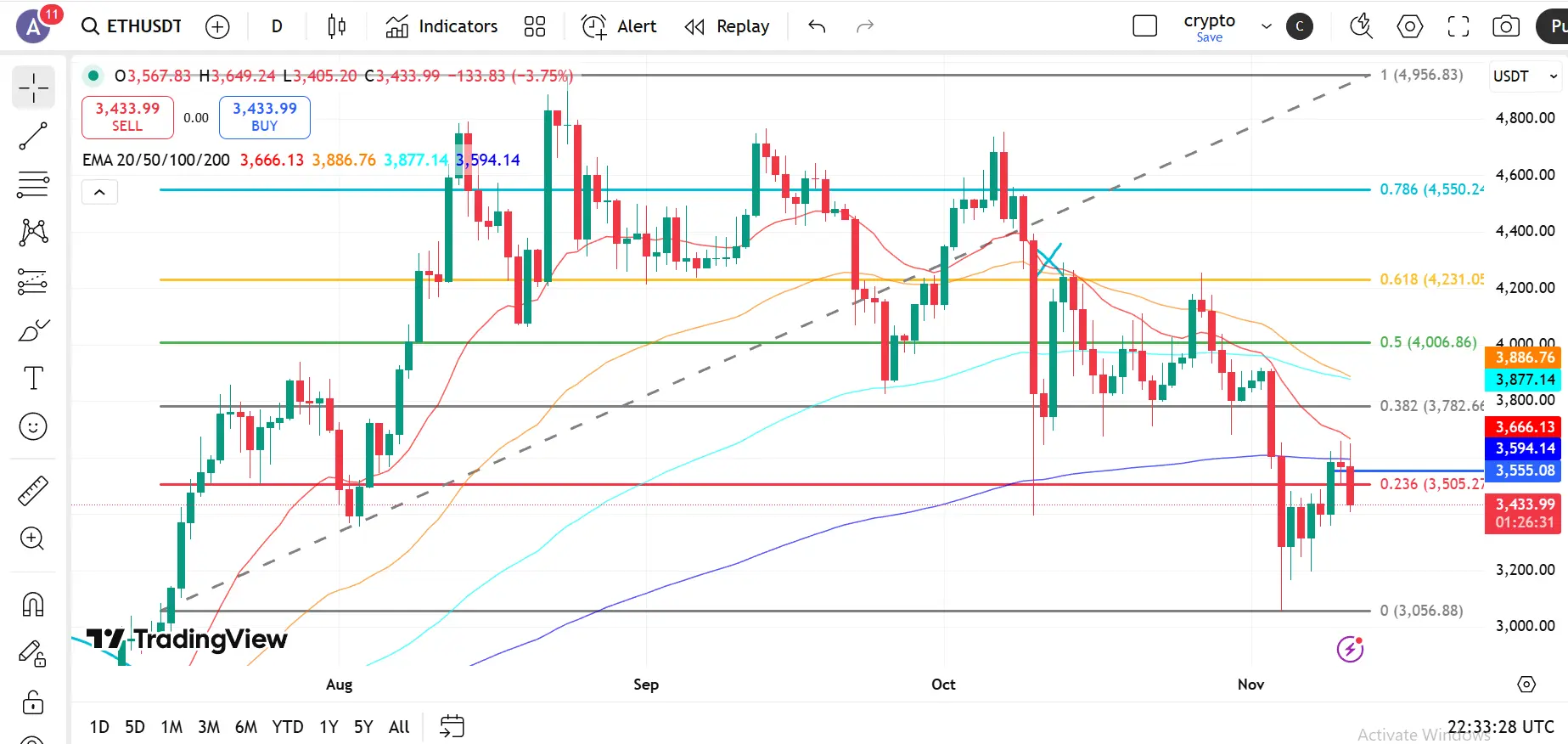
Task: Select the 1D time range
Action: click(99, 727)
